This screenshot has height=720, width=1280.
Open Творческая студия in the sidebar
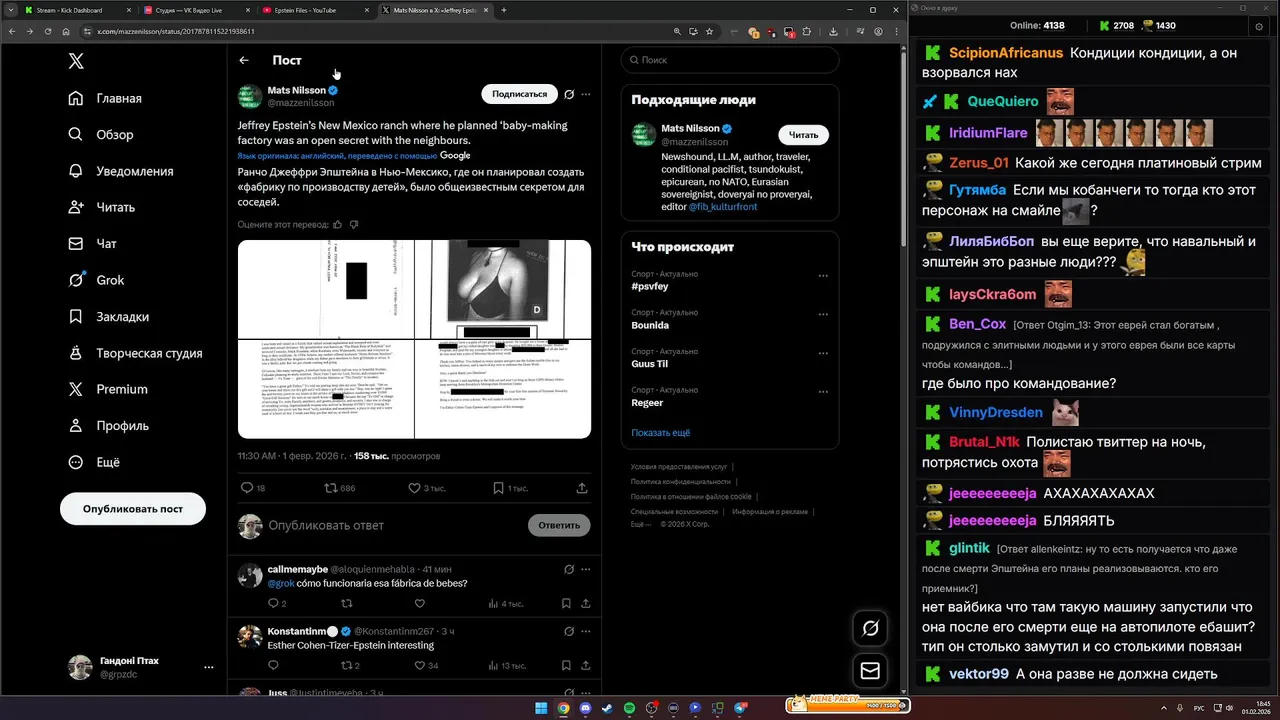135,353
